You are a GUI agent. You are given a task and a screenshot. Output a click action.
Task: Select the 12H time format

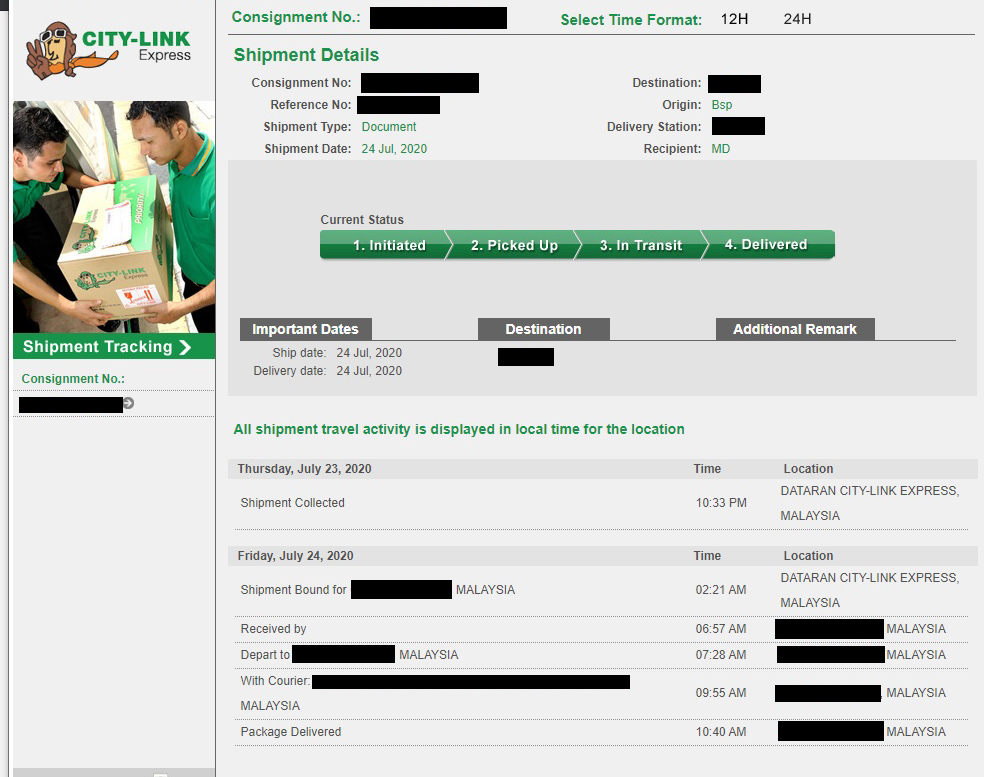coord(734,19)
